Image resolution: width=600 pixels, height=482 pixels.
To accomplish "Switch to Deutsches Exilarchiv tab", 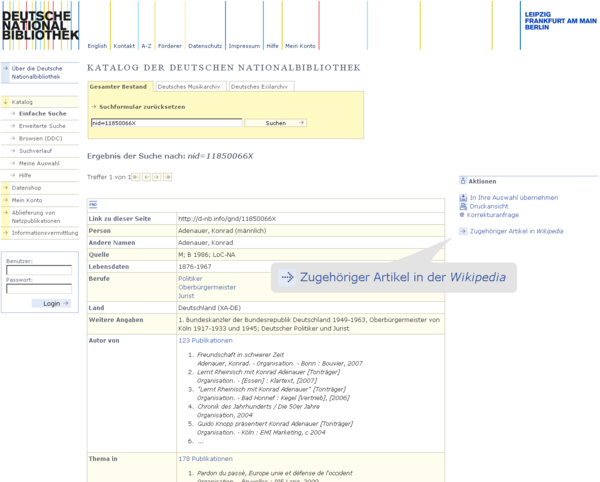I will click(x=260, y=87).
